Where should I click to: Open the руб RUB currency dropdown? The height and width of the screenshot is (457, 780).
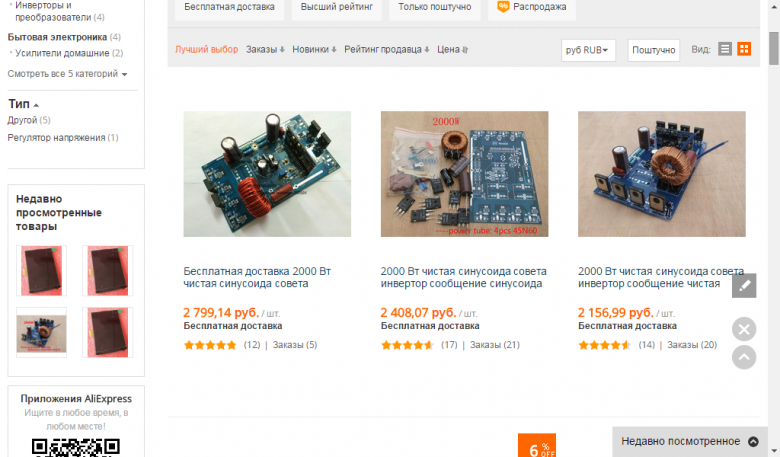click(x=588, y=50)
